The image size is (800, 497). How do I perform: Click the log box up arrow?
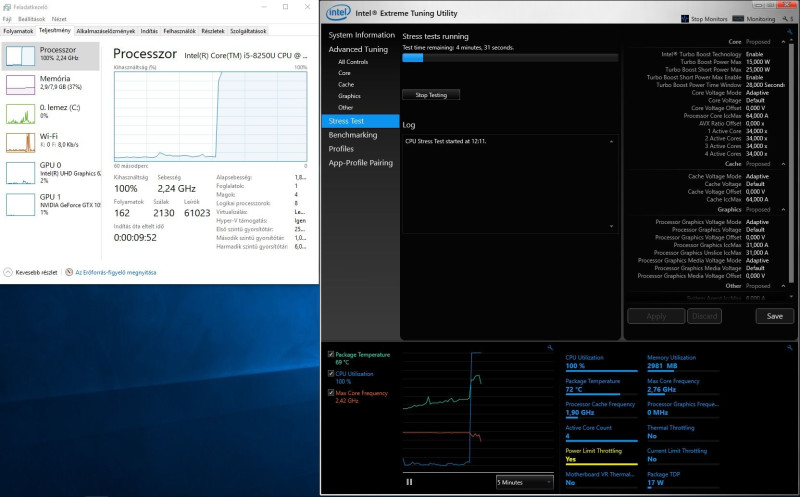click(x=611, y=141)
